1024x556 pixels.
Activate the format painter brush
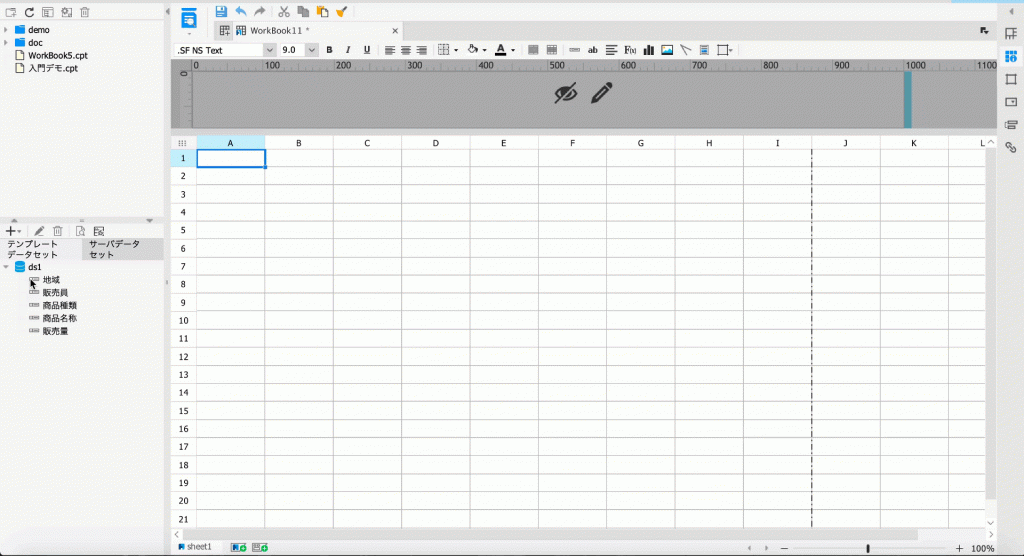(x=341, y=12)
